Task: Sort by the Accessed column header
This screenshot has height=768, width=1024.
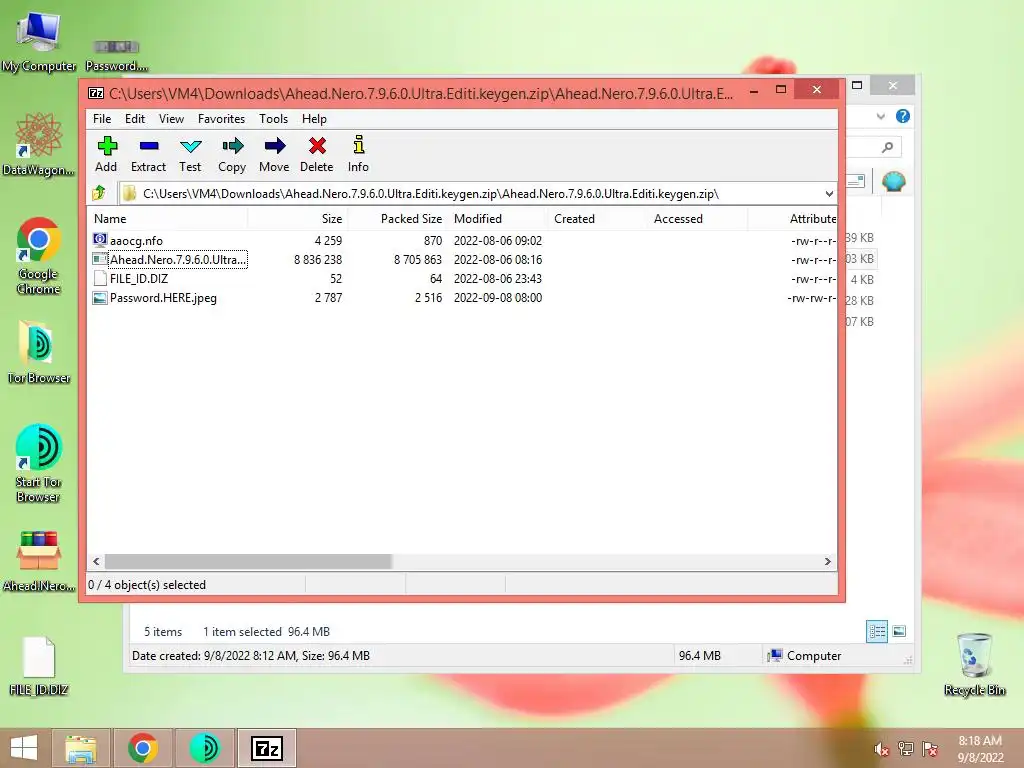Action: 697,219
